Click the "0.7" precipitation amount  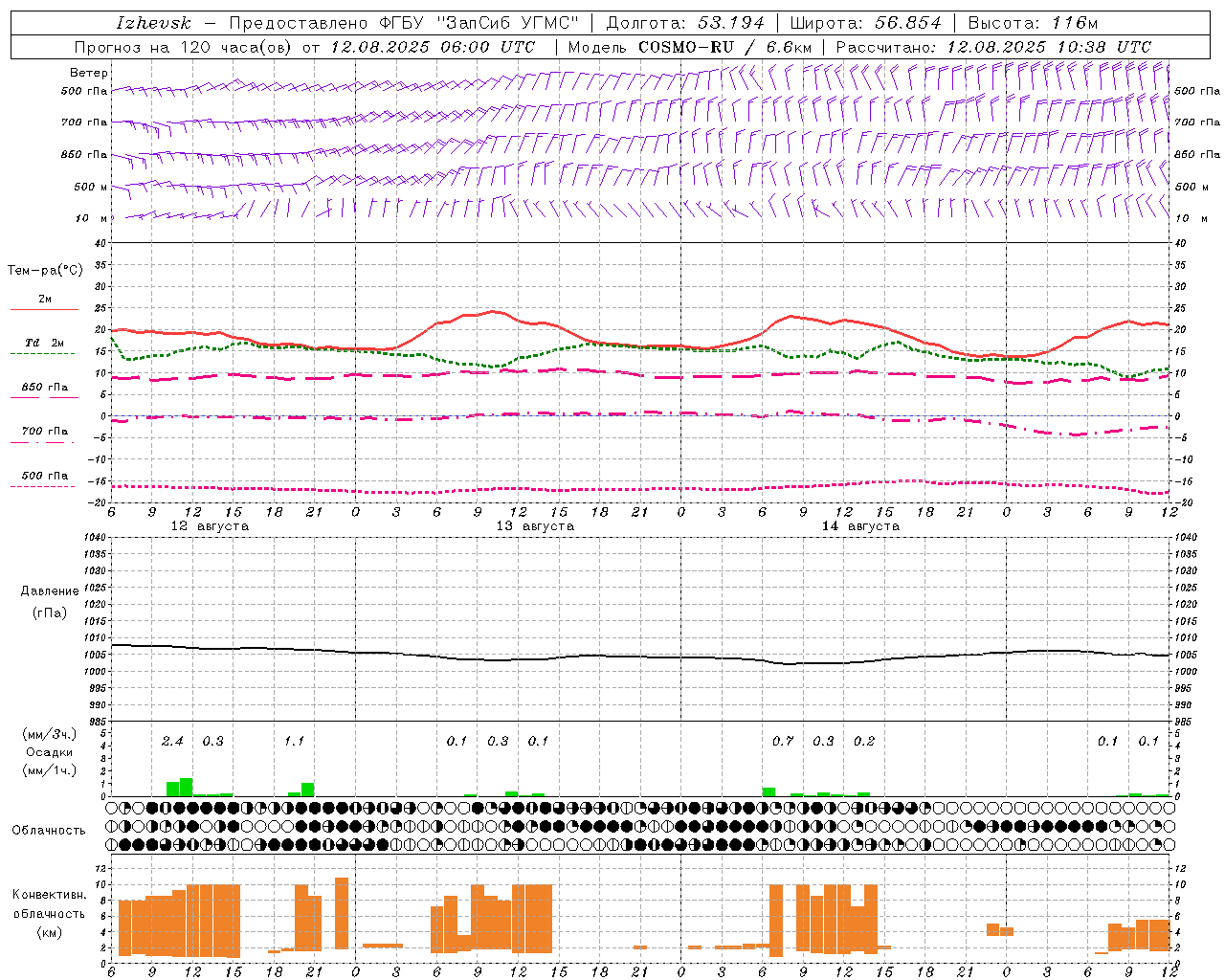(x=783, y=742)
